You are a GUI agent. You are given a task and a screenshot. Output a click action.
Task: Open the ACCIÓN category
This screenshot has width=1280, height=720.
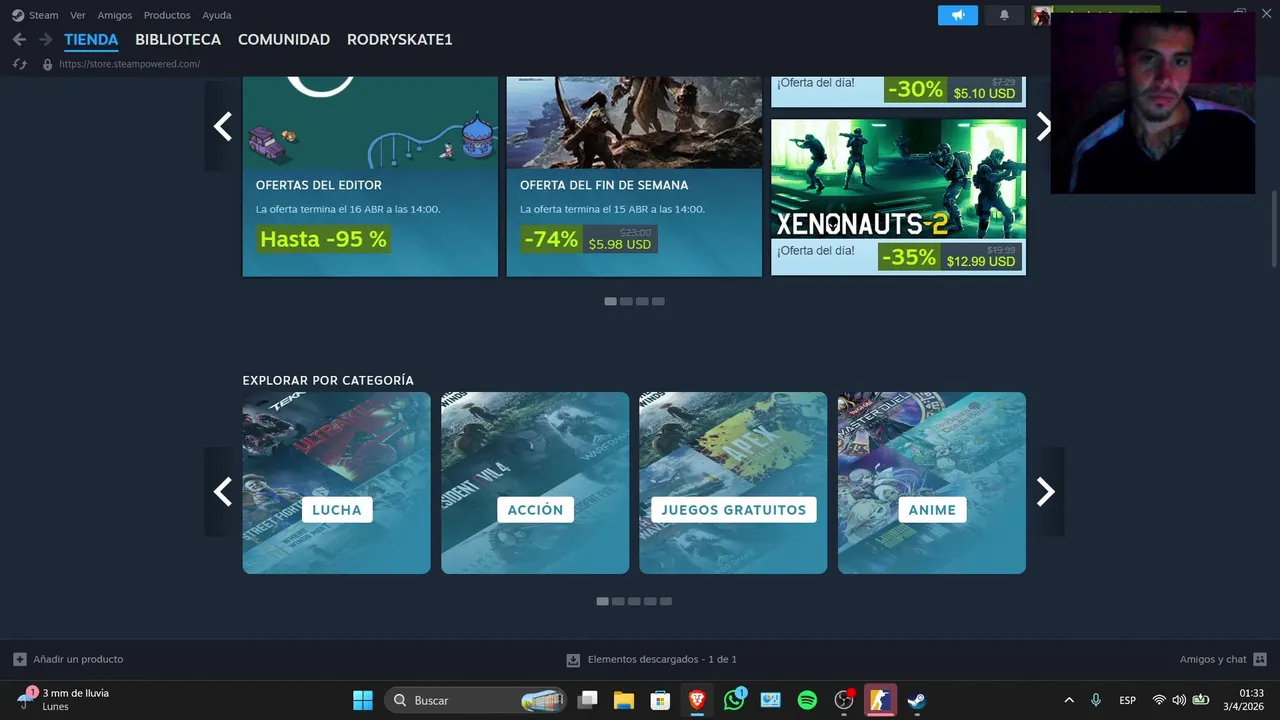(535, 483)
